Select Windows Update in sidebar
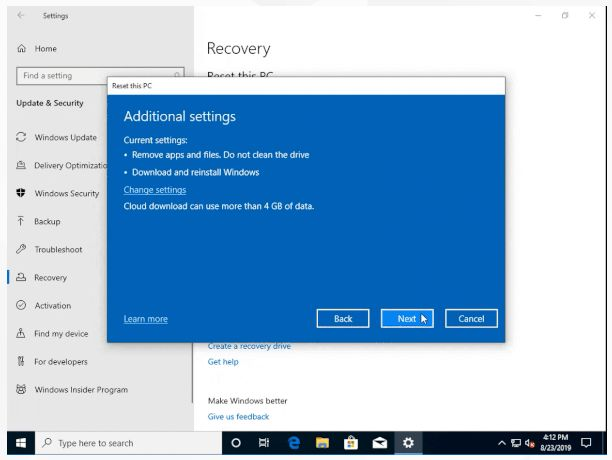 pyautogui.click(x=66, y=137)
